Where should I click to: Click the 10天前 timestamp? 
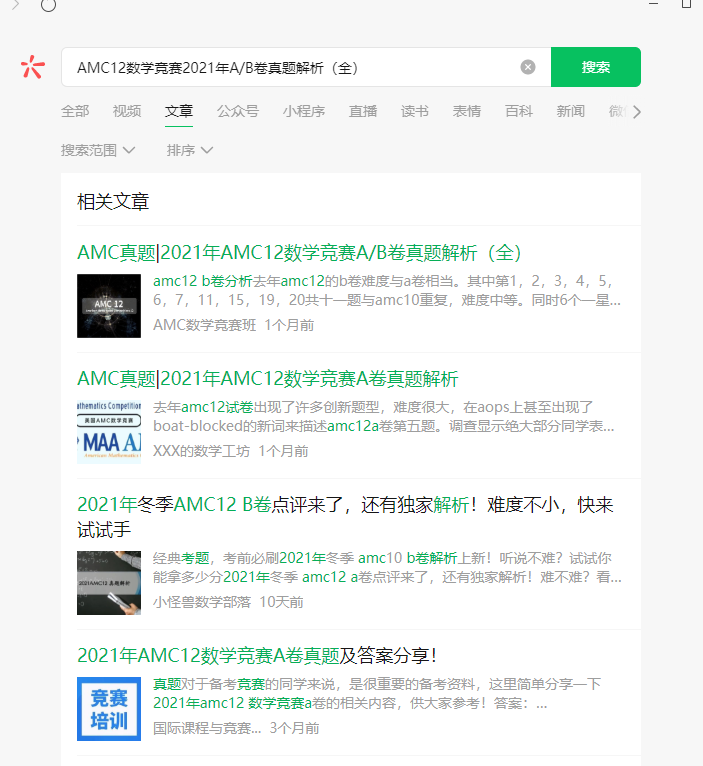pos(281,602)
